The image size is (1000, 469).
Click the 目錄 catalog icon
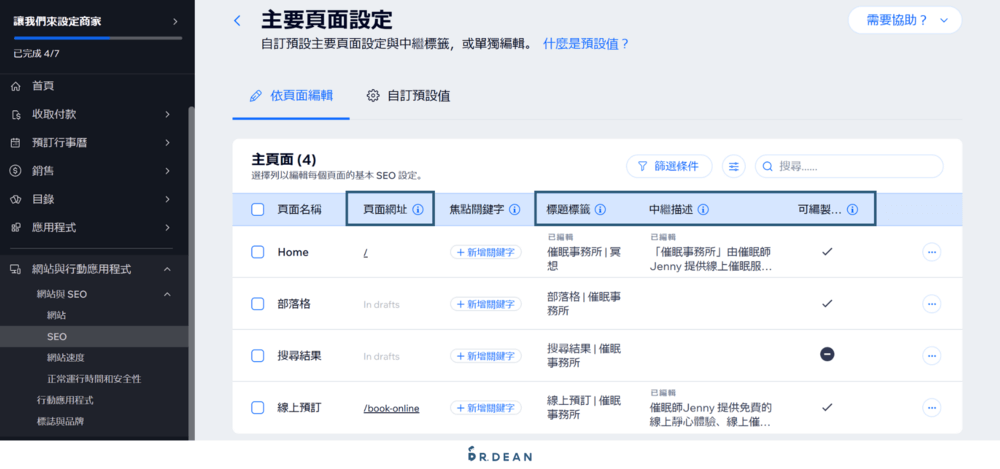(x=16, y=199)
